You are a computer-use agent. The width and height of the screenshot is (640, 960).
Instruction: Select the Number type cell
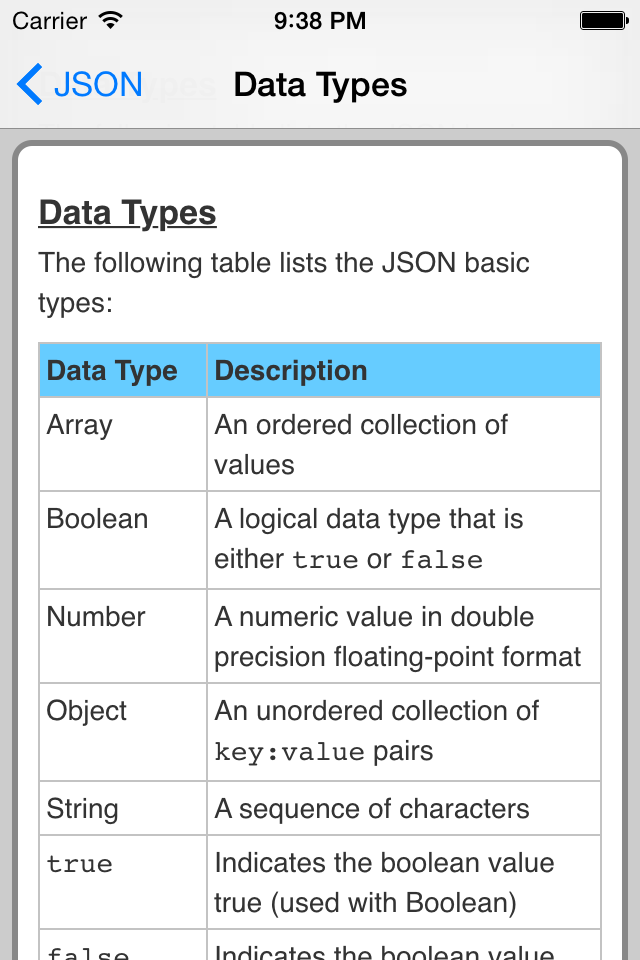point(96,617)
